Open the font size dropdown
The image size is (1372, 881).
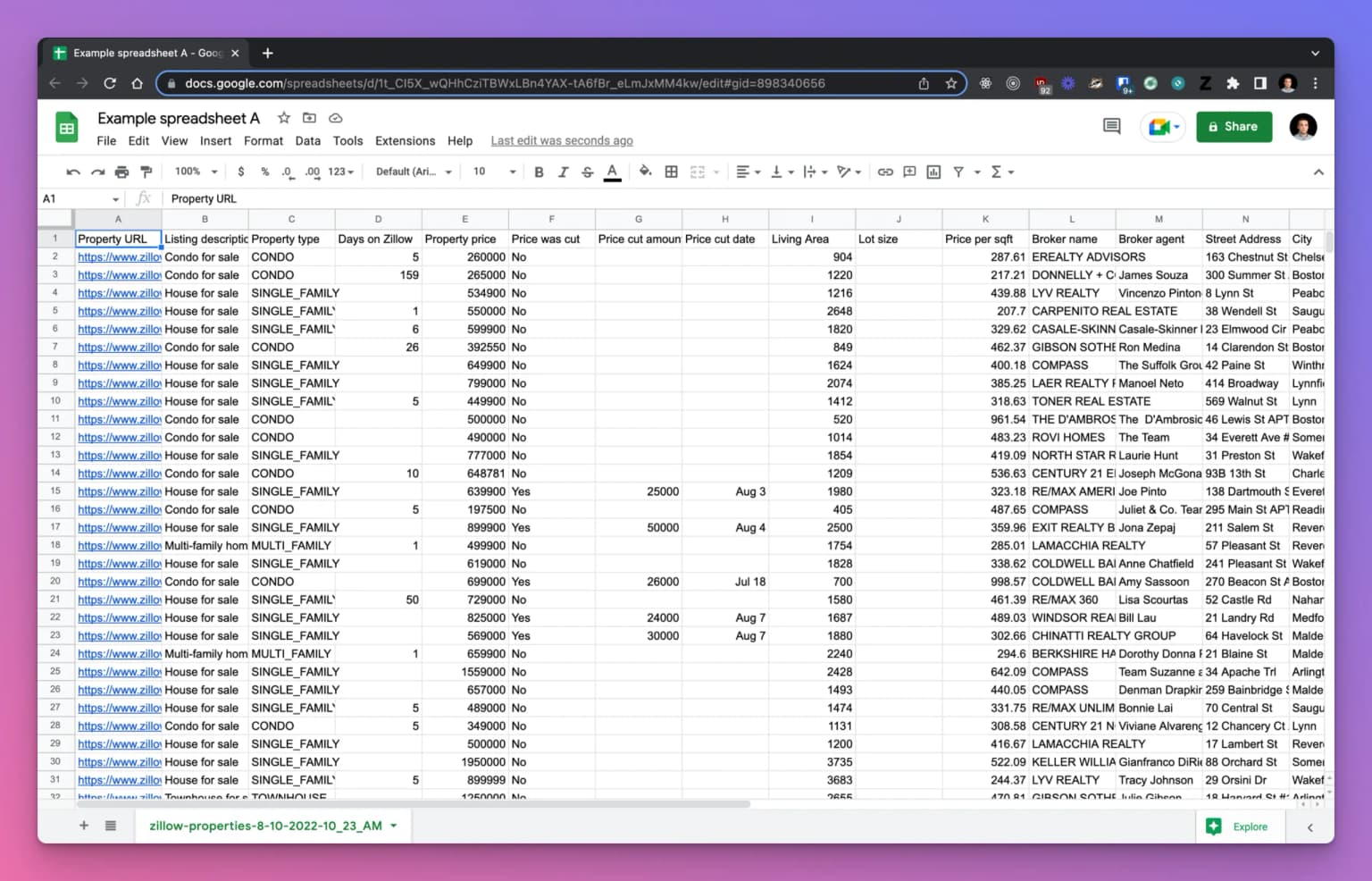pyautogui.click(x=494, y=172)
